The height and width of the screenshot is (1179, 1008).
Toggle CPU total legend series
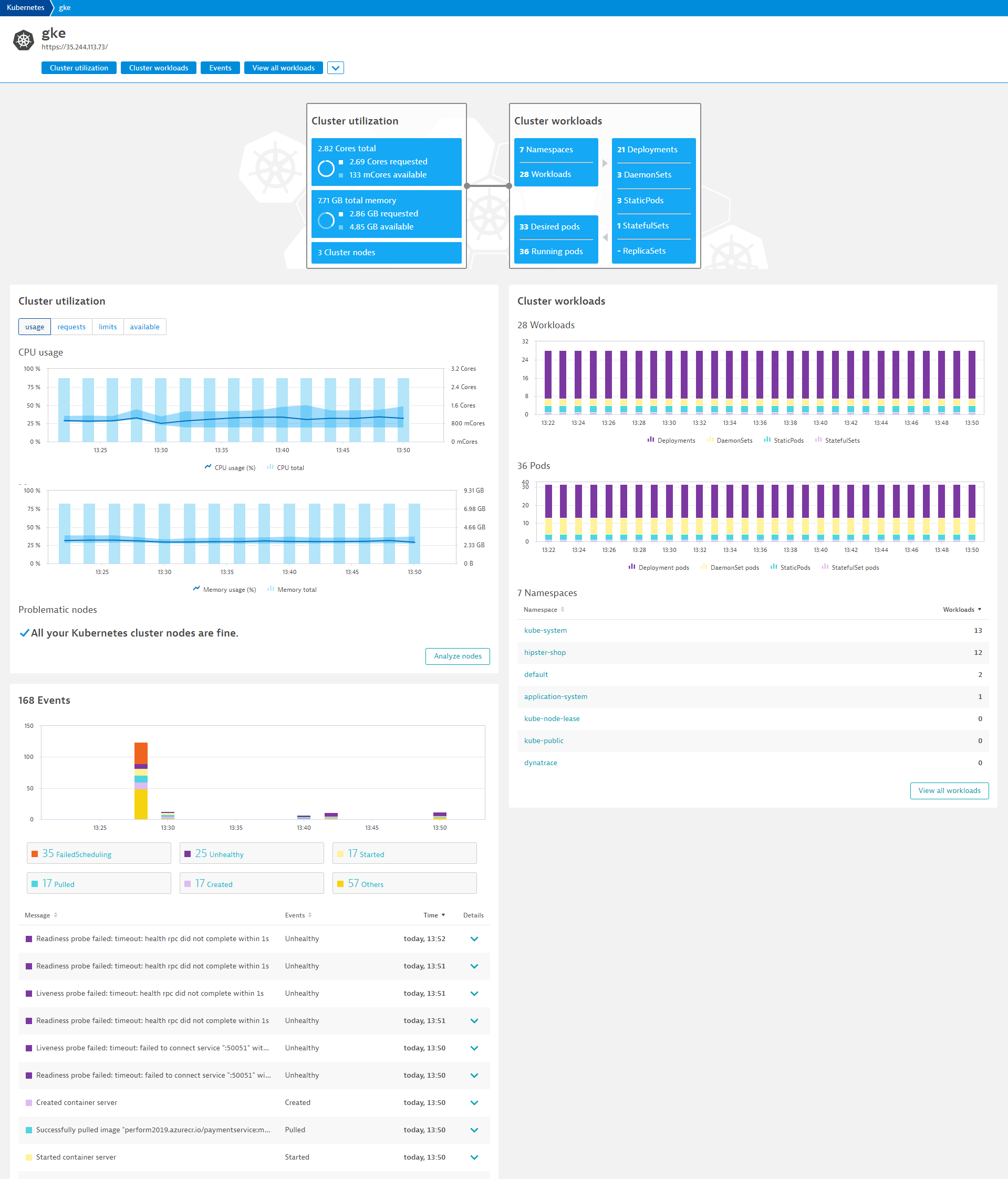tap(285, 468)
